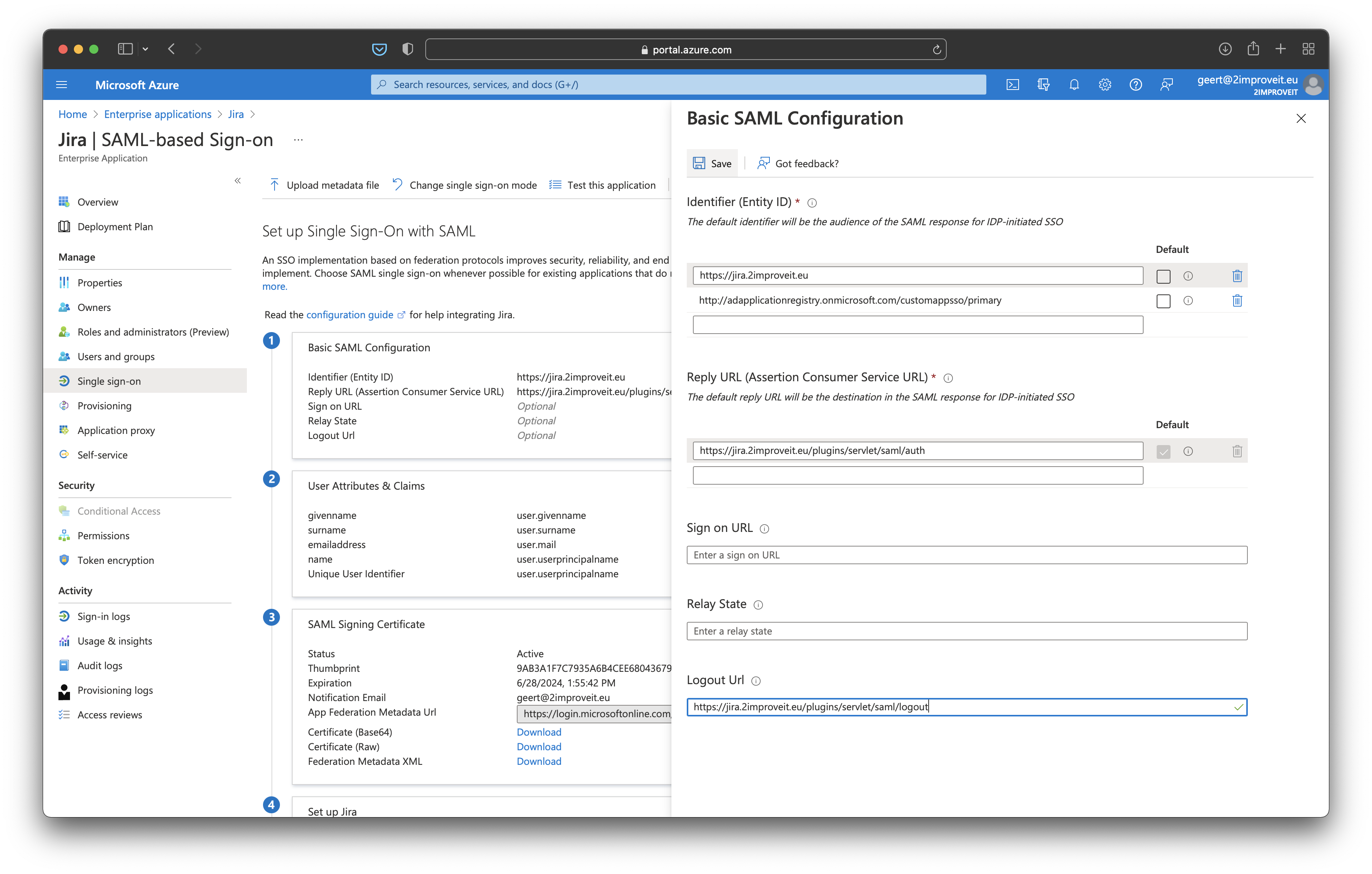Go to Enterprise applications breadcrumb
The width and height of the screenshot is (1372, 874).
point(158,115)
